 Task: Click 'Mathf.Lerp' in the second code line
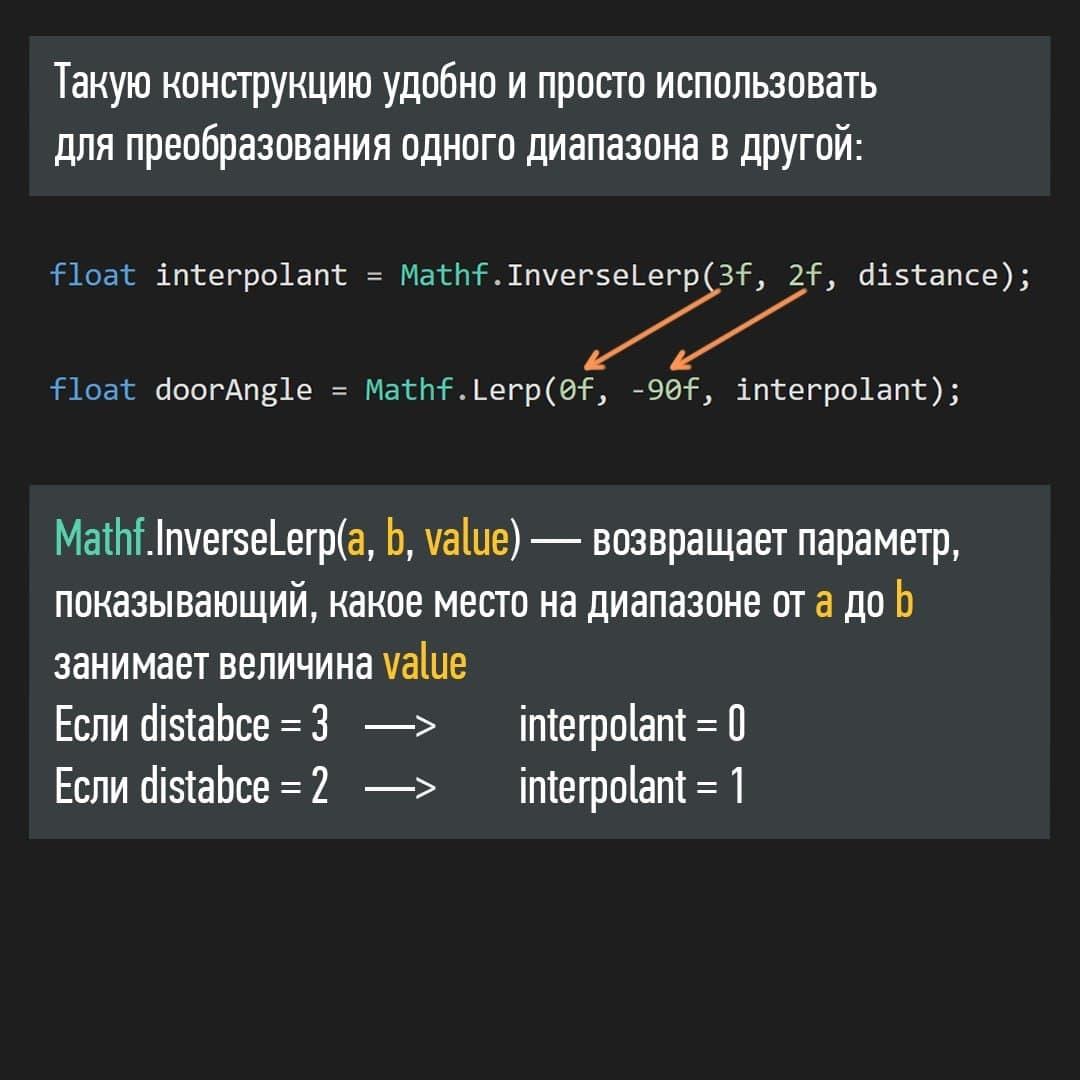coord(454,390)
